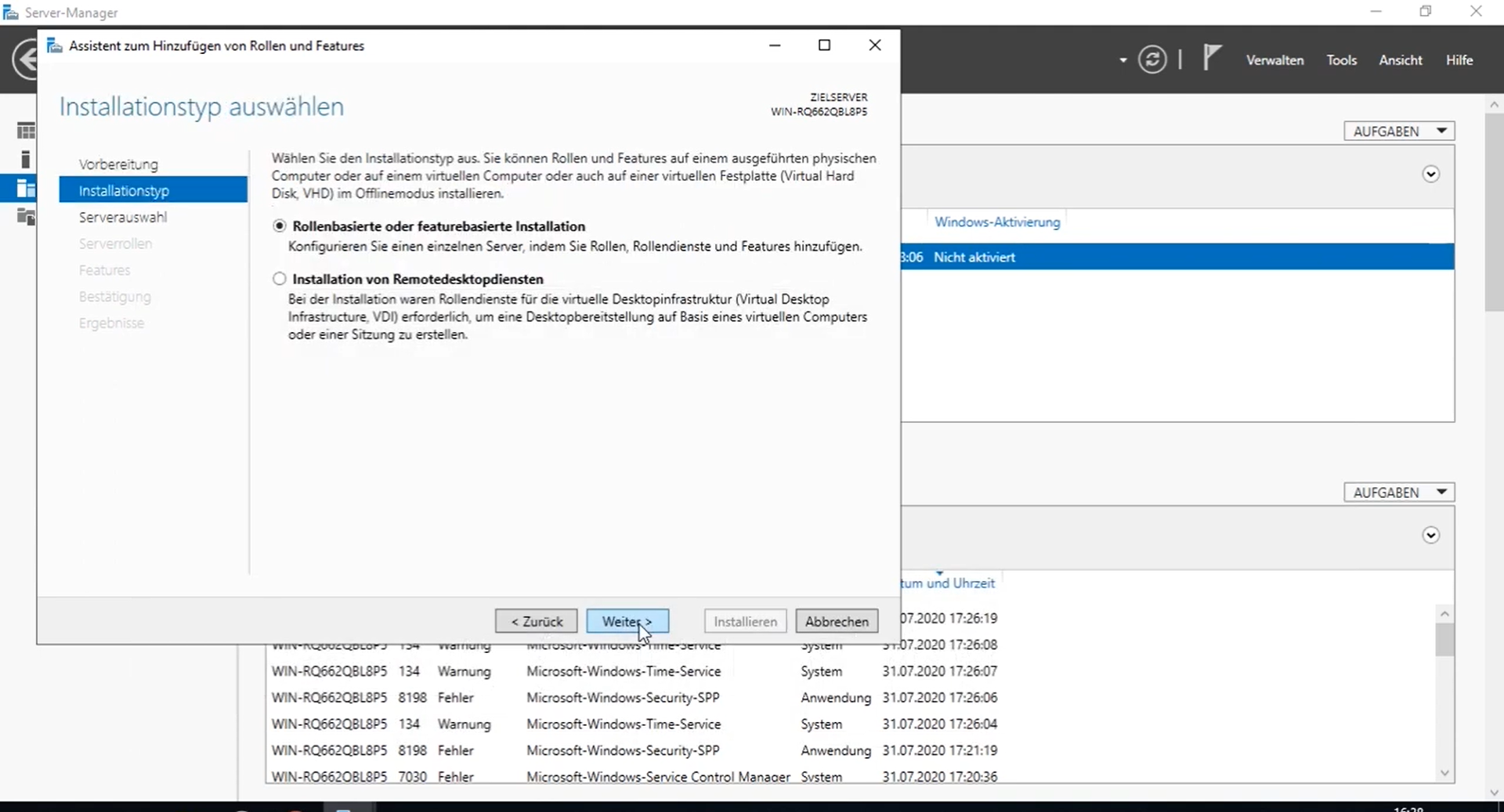Select the Local Server sidebar icon
The height and width of the screenshot is (812, 1504).
pos(26,160)
